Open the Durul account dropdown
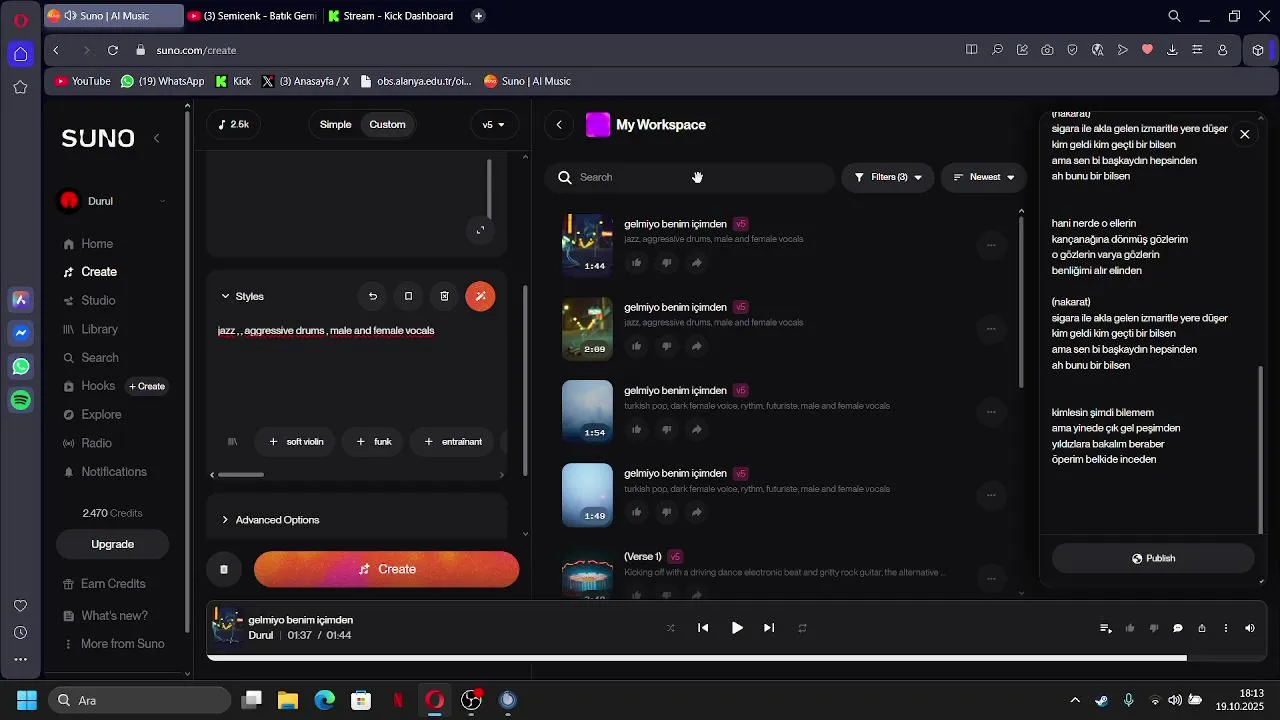Screen dimensions: 1280x720 pos(112,201)
